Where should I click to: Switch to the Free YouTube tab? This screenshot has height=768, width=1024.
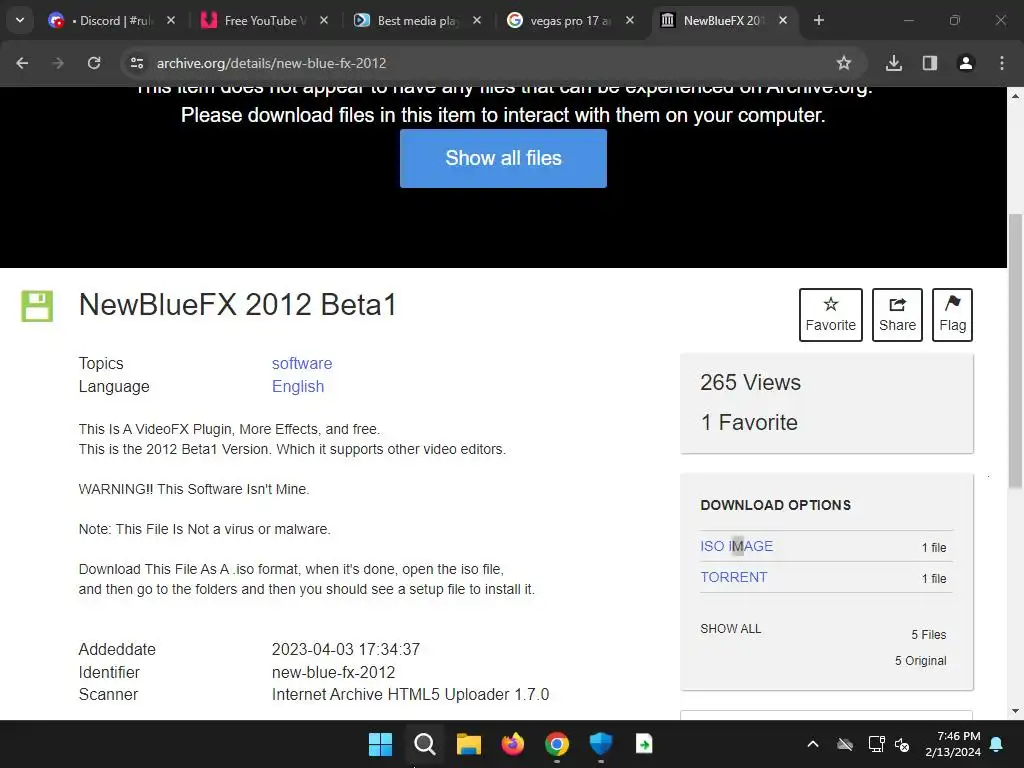[264, 21]
